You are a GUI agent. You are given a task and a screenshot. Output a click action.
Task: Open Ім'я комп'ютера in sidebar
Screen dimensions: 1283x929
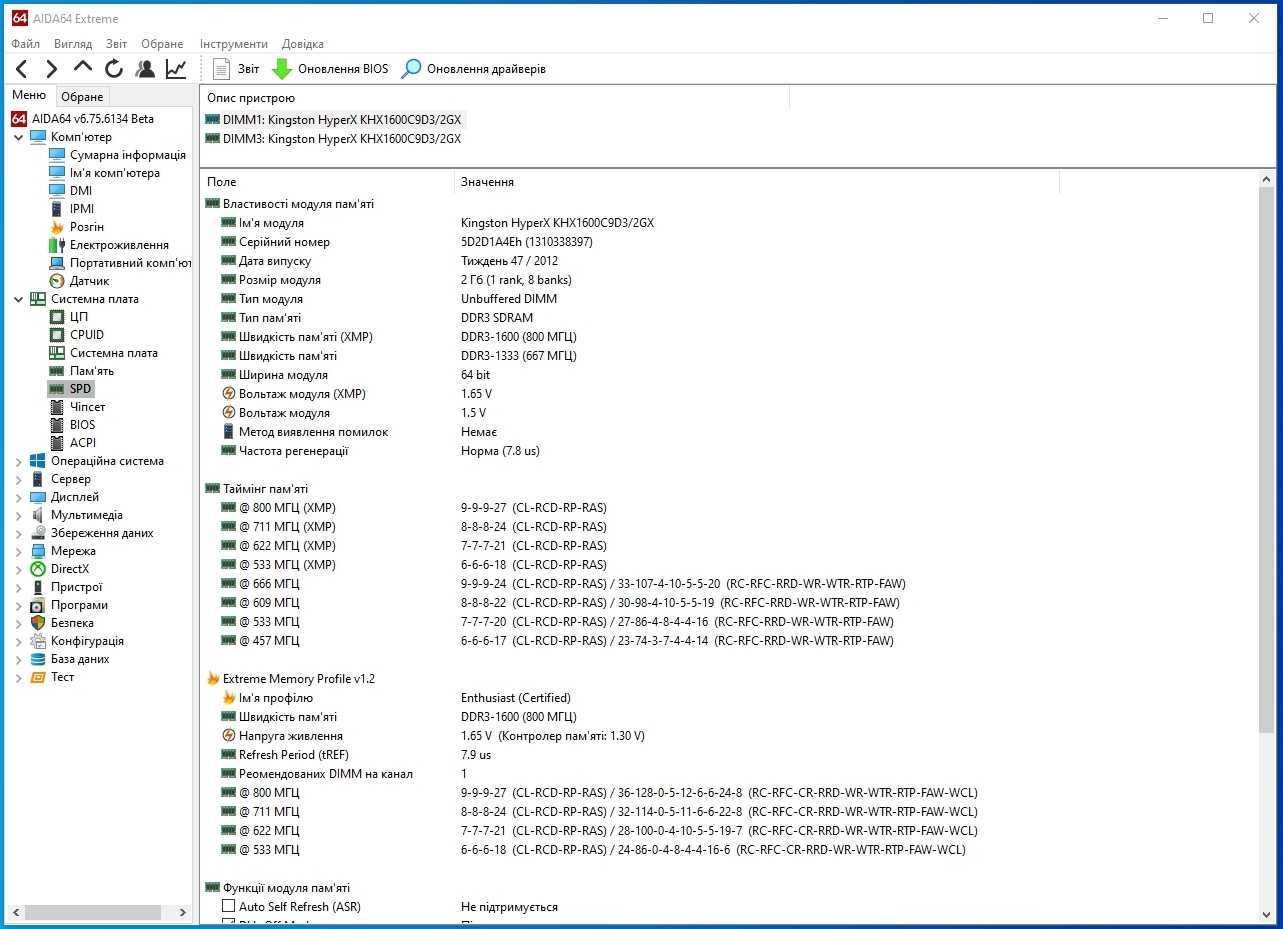pyautogui.click(x=114, y=173)
